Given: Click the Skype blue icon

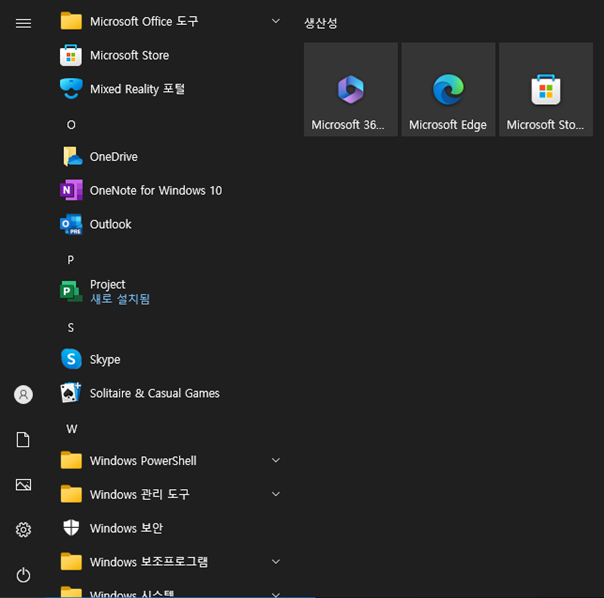Looking at the screenshot, I should click(71, 359).
